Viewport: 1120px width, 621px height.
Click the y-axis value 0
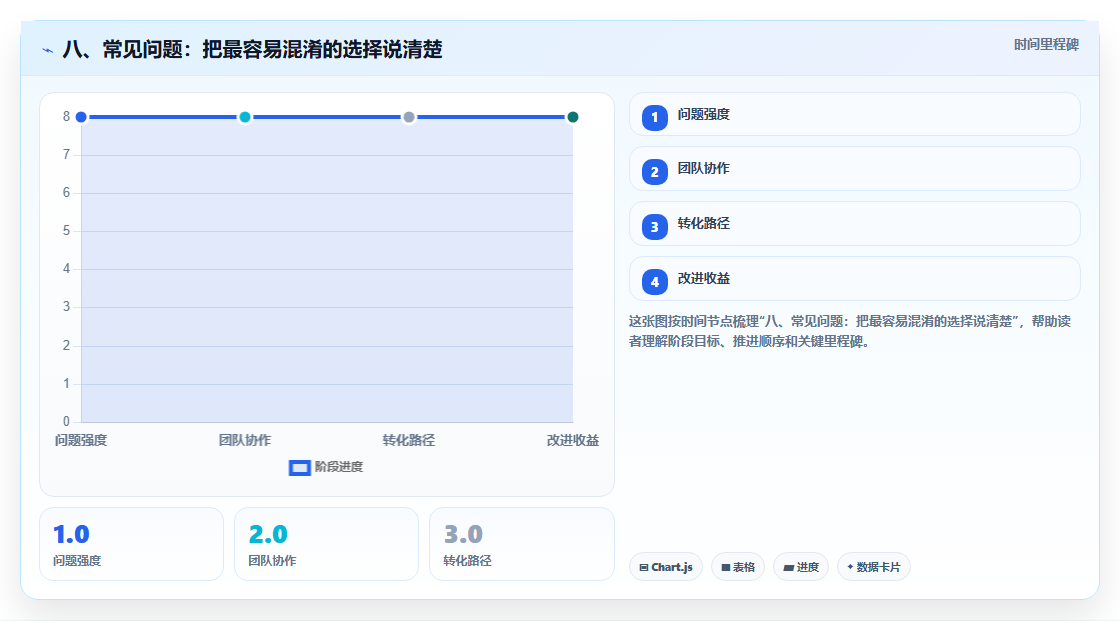coord(66,422)
